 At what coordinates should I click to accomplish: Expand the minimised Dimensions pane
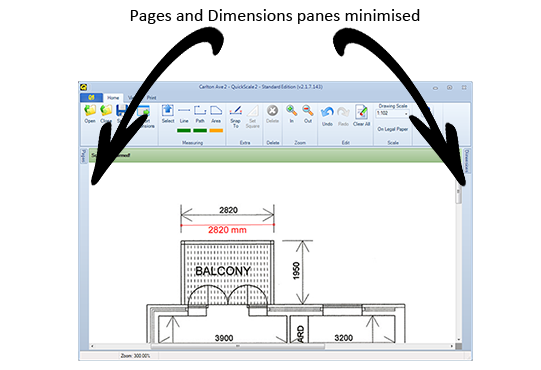point(466,161)
